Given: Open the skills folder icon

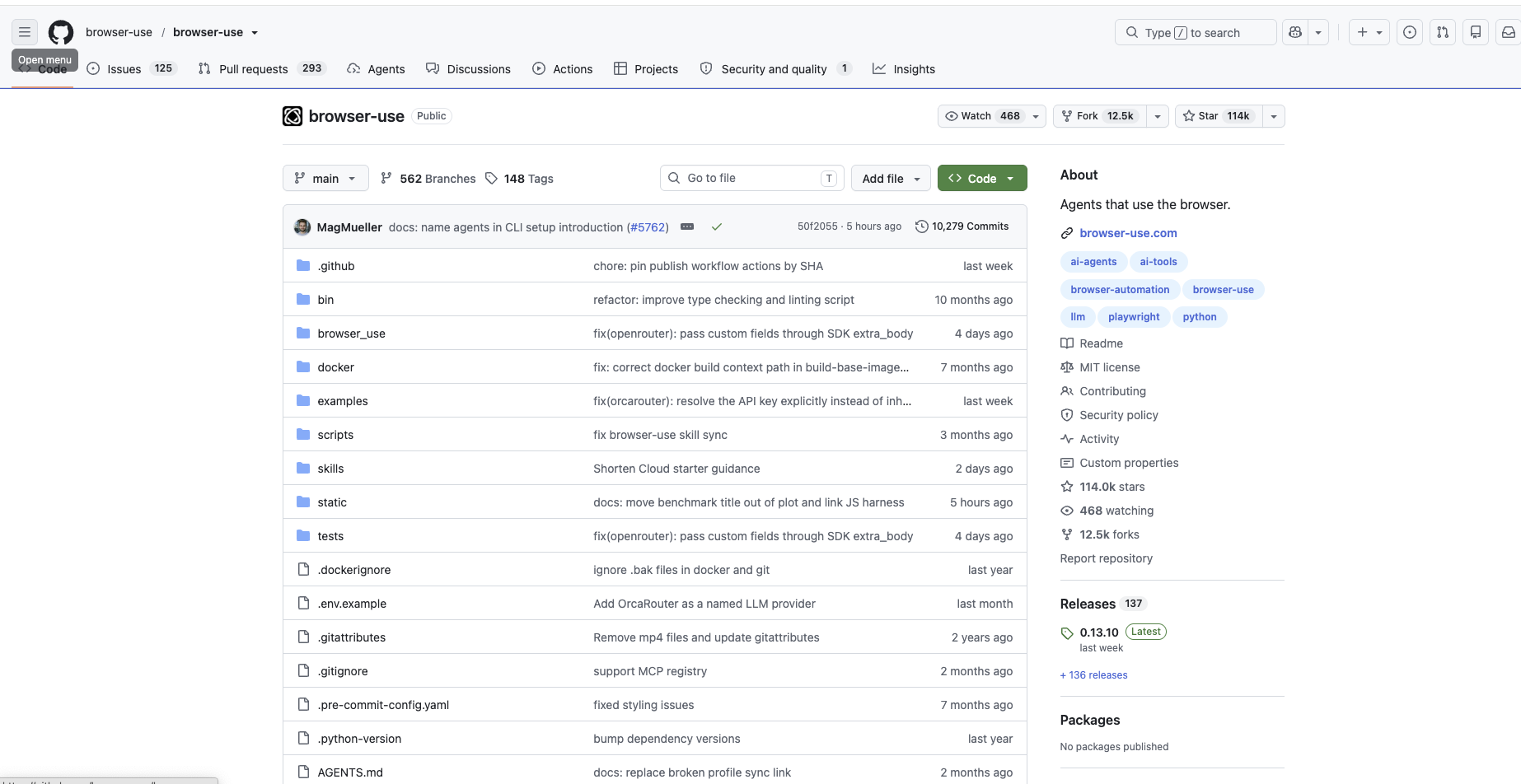Looking at the screenshot, I should click(x=303, y=469).
